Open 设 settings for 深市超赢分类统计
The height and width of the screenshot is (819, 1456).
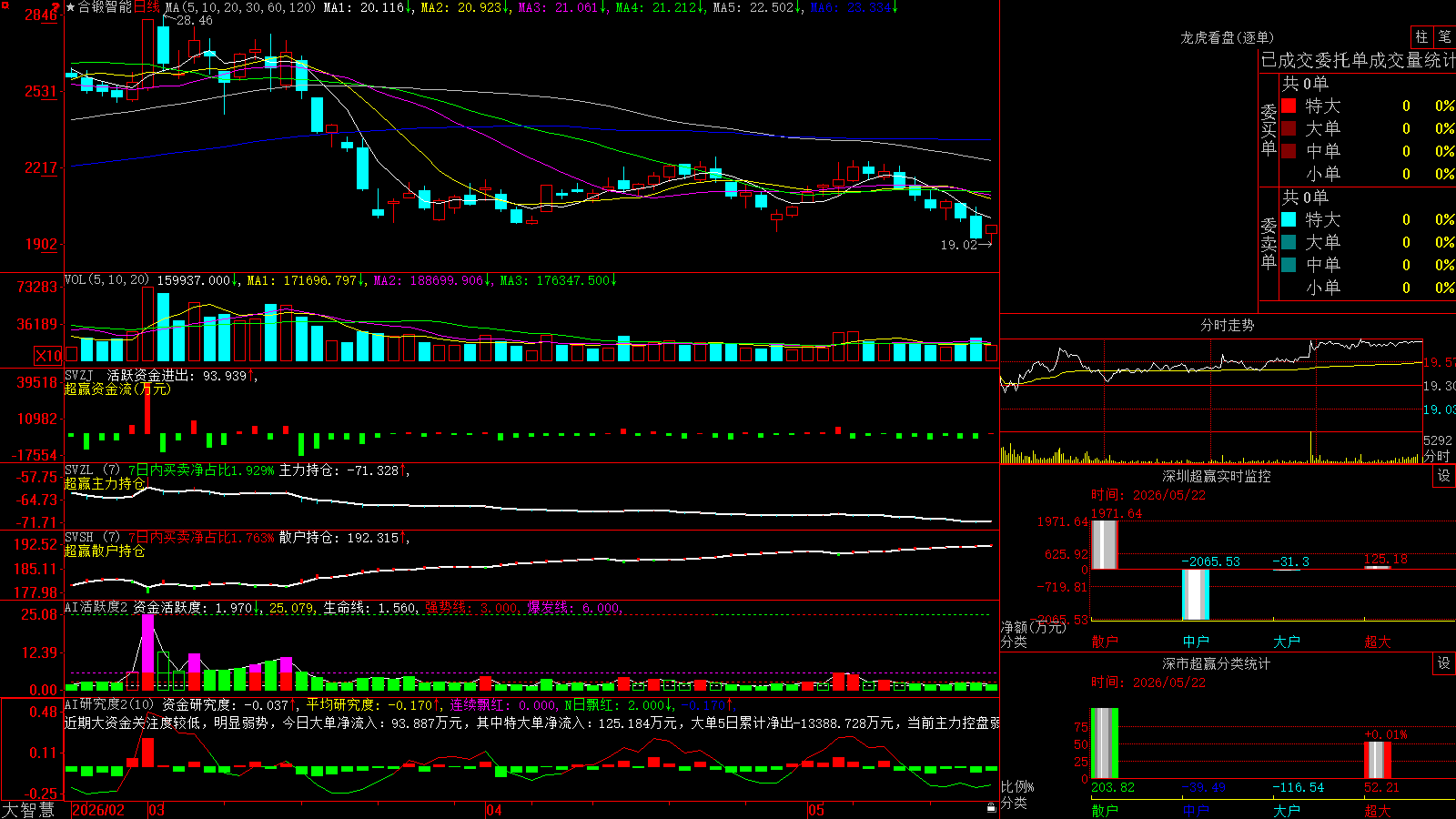pyautogui.click(x=1444, y=663)
